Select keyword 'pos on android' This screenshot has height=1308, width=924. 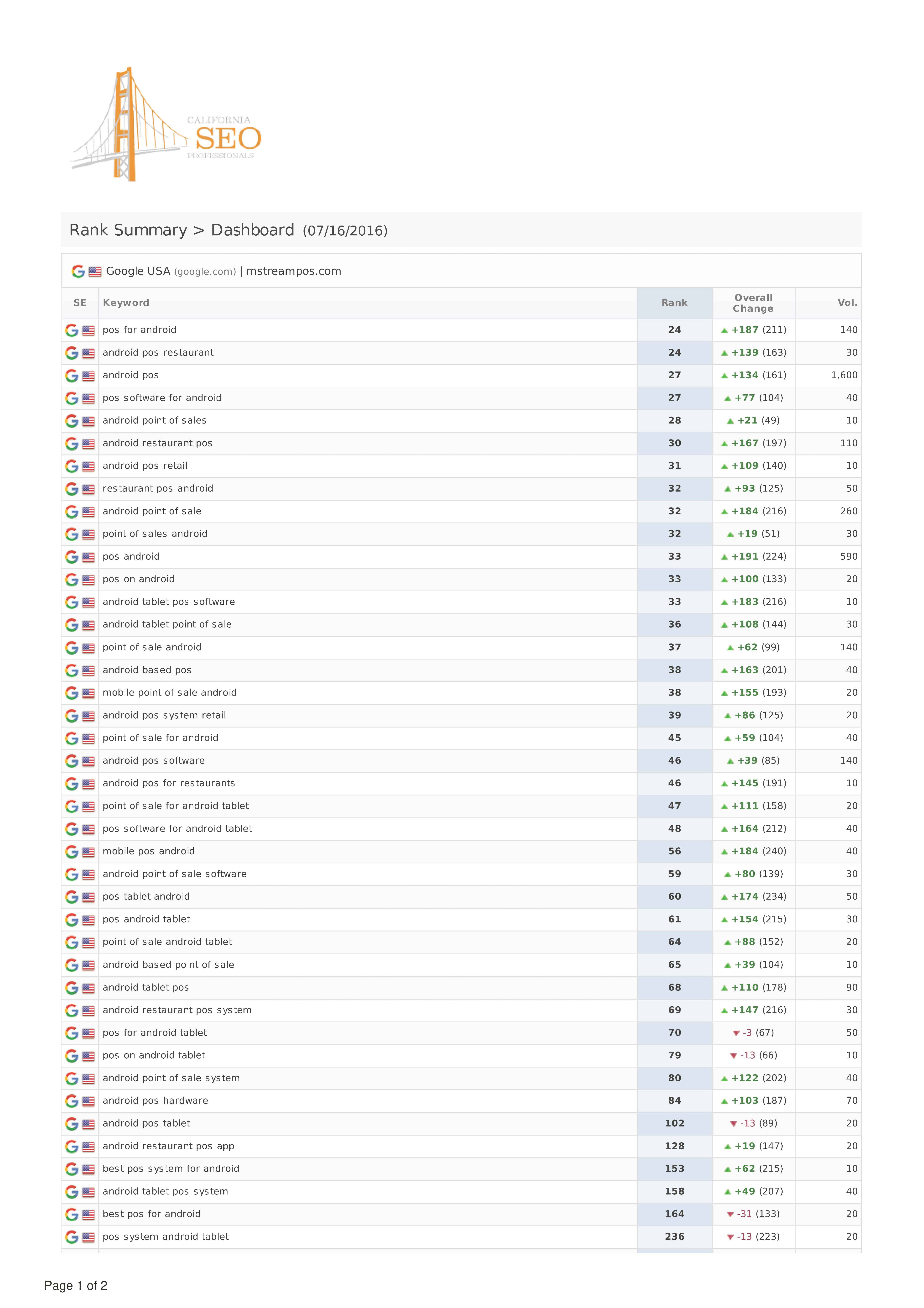[x=138, y=579]
